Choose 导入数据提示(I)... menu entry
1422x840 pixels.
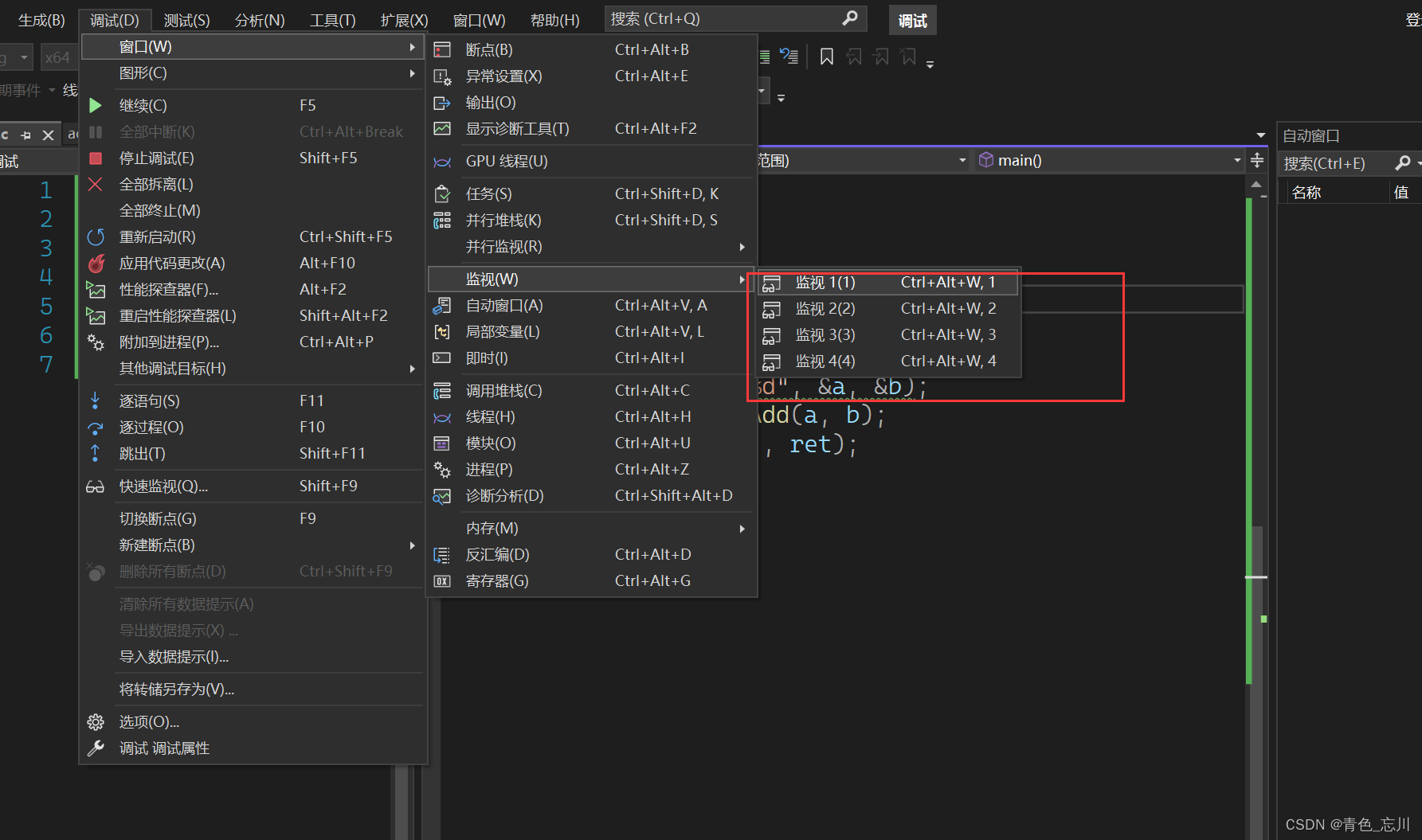[x=253, y=656]
